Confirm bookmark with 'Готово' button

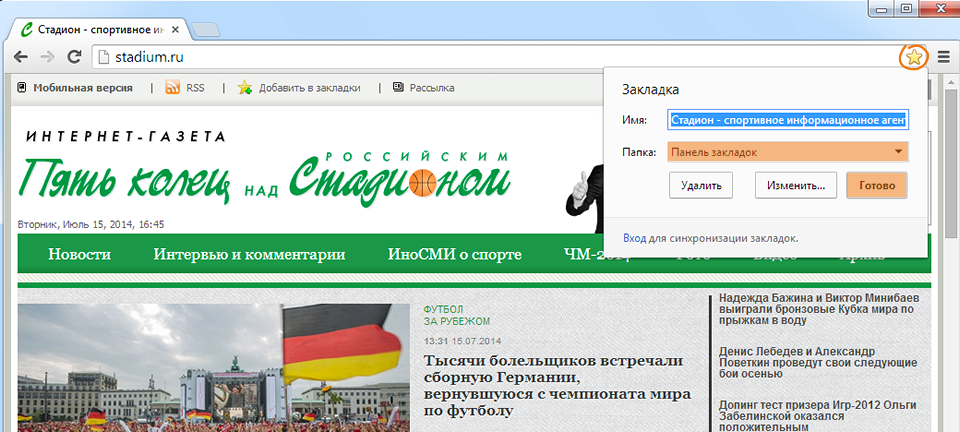(876, 186)
